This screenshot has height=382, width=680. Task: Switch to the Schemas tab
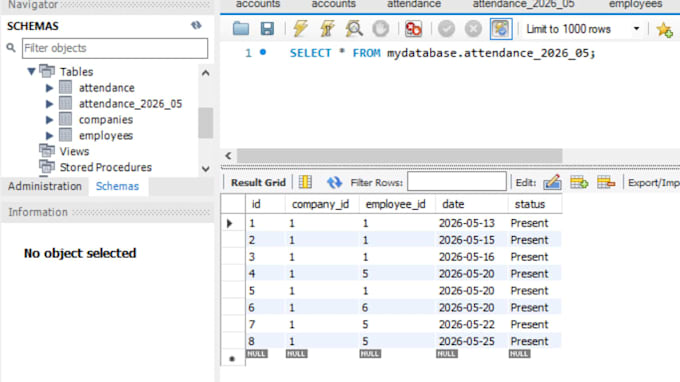tap(117, 186)
